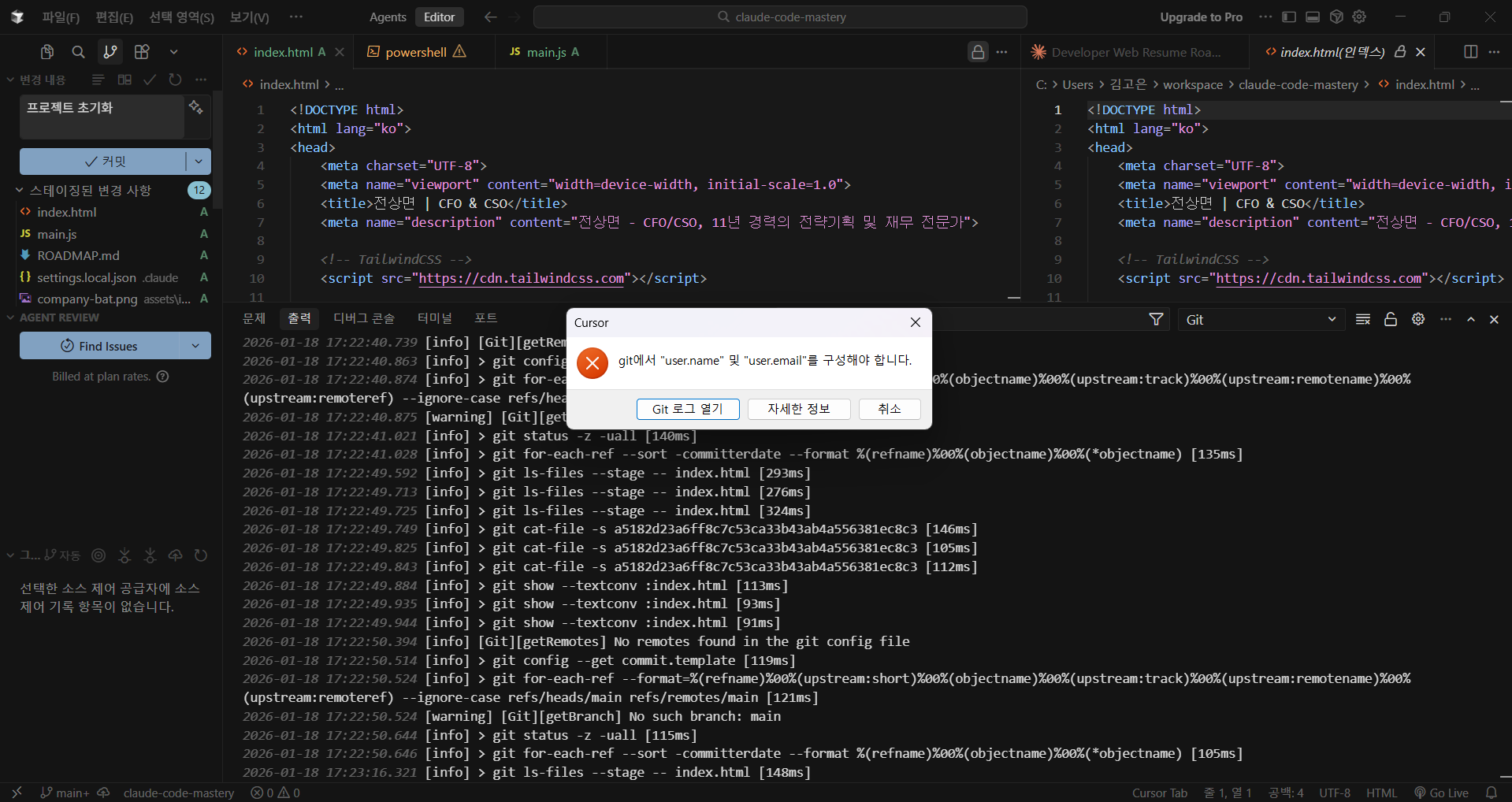Refresh the source control changes list

(175, 80)
